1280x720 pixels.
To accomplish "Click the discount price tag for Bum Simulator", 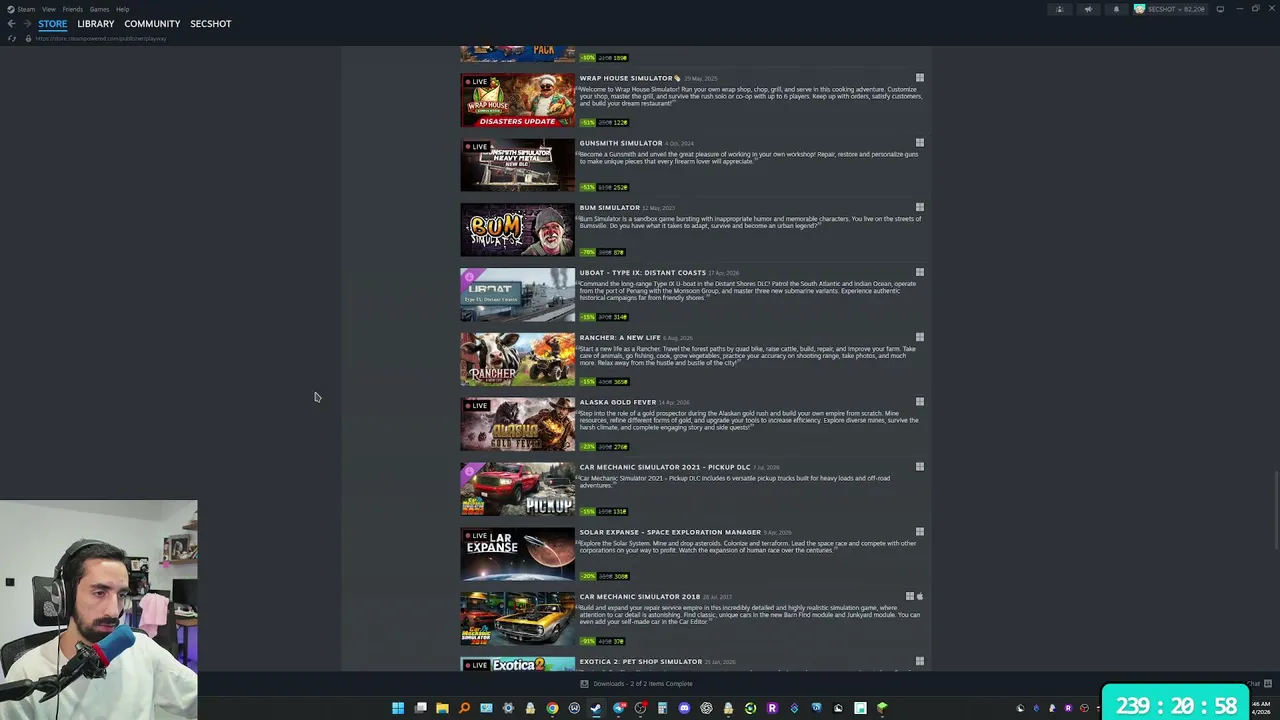I will click(602, 252).
